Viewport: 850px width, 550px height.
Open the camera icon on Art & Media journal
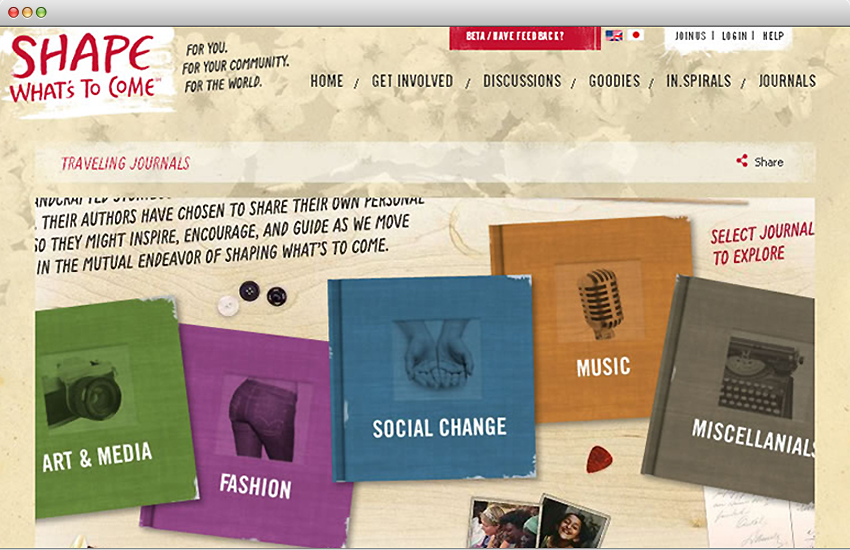tap(82, 387)
